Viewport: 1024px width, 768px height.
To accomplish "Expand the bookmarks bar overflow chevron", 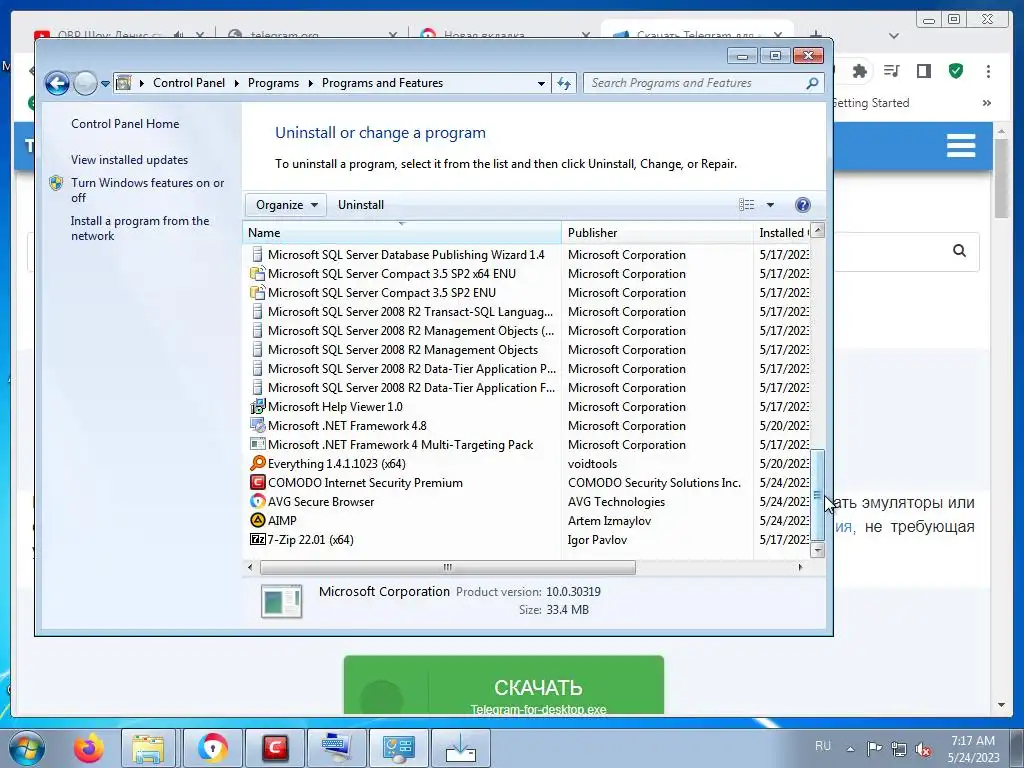I will [987, 103].
